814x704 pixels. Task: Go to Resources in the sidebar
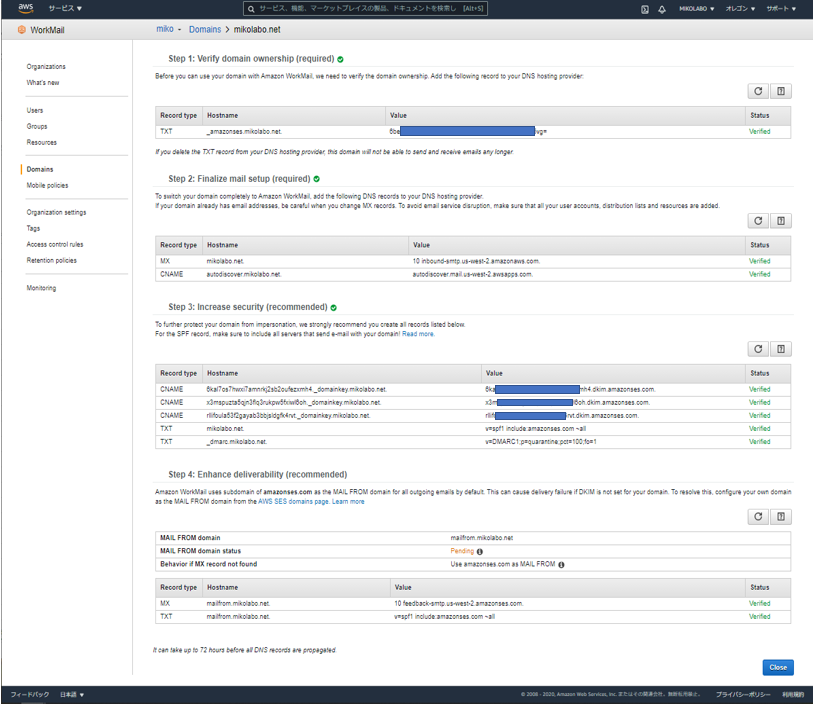(42, 143)
